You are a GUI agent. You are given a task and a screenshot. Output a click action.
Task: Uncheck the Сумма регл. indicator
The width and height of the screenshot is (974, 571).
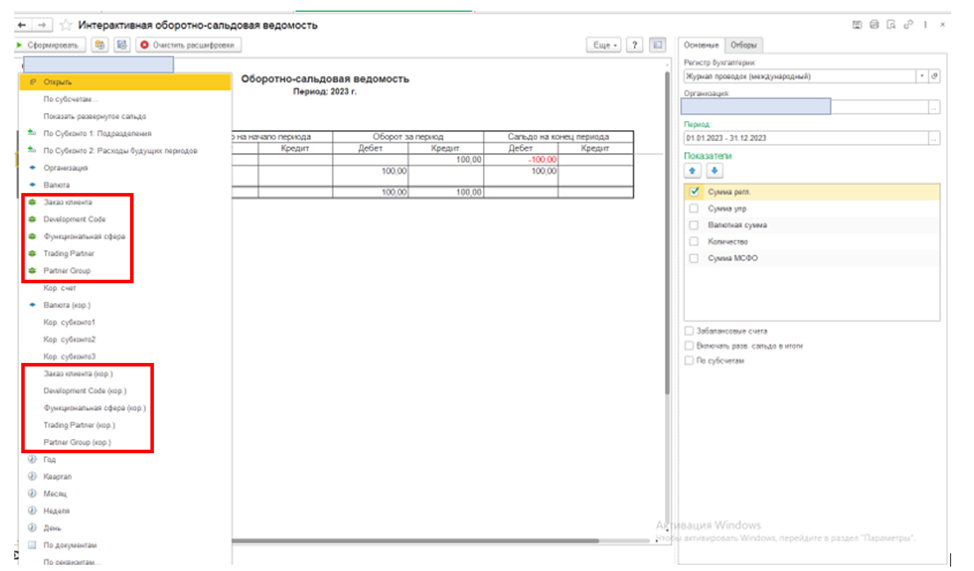(x=693, y=191)
